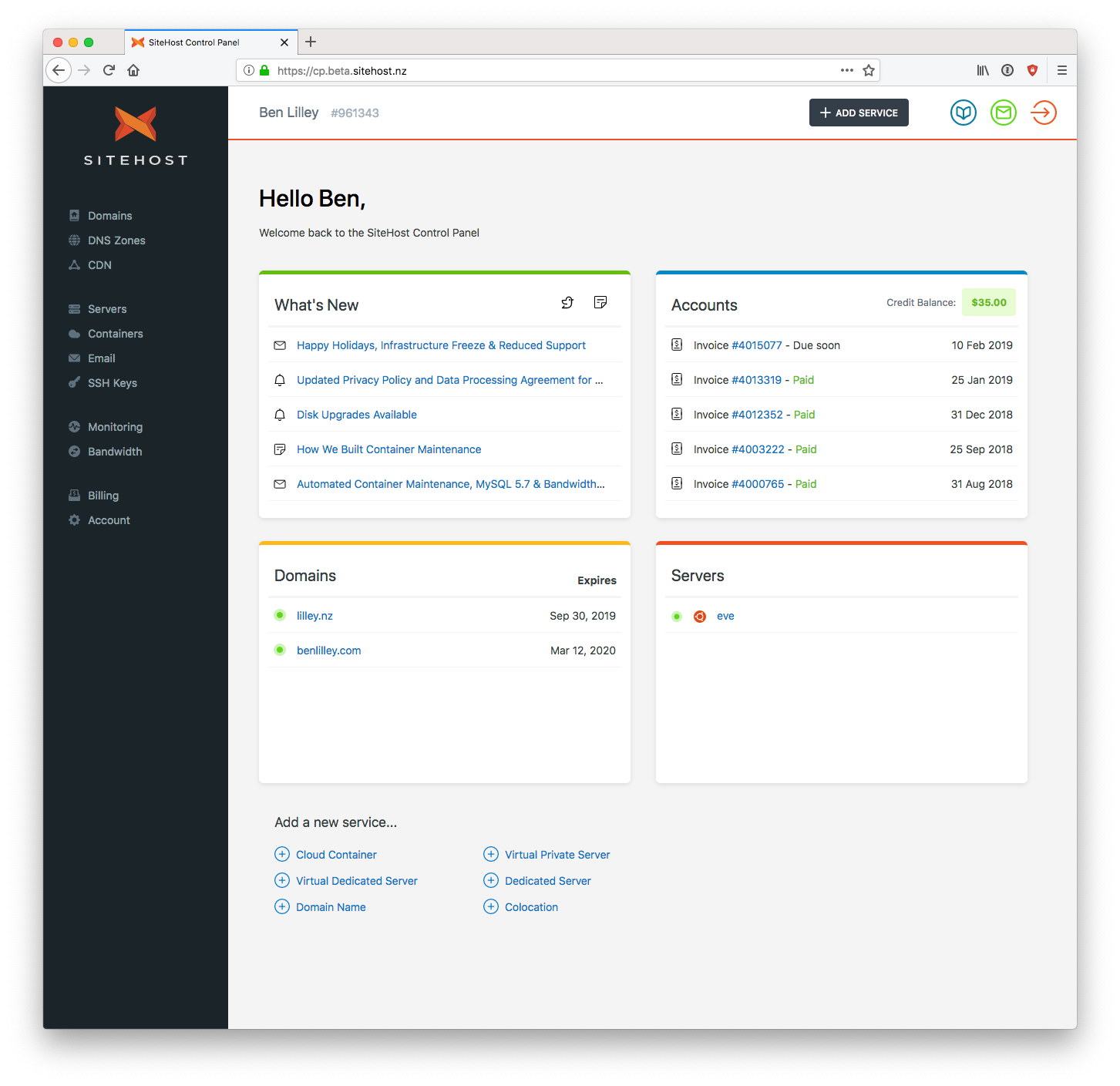The height and width of the screenshot is (1086, 1120).
Task: Click the orange logout arrow icon
Action: click(x=1043, y=113)
